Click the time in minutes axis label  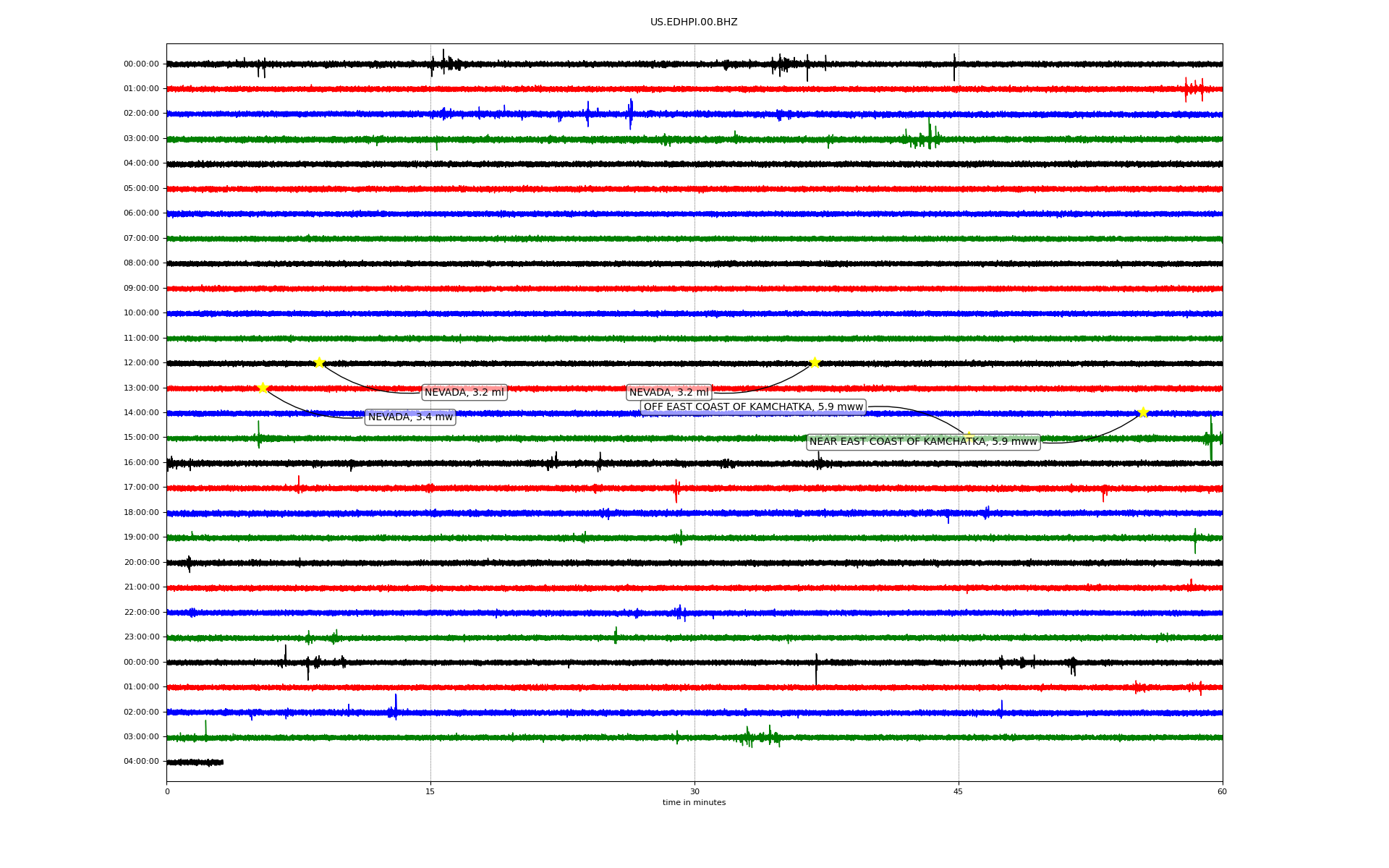click(x=694, y=802)
